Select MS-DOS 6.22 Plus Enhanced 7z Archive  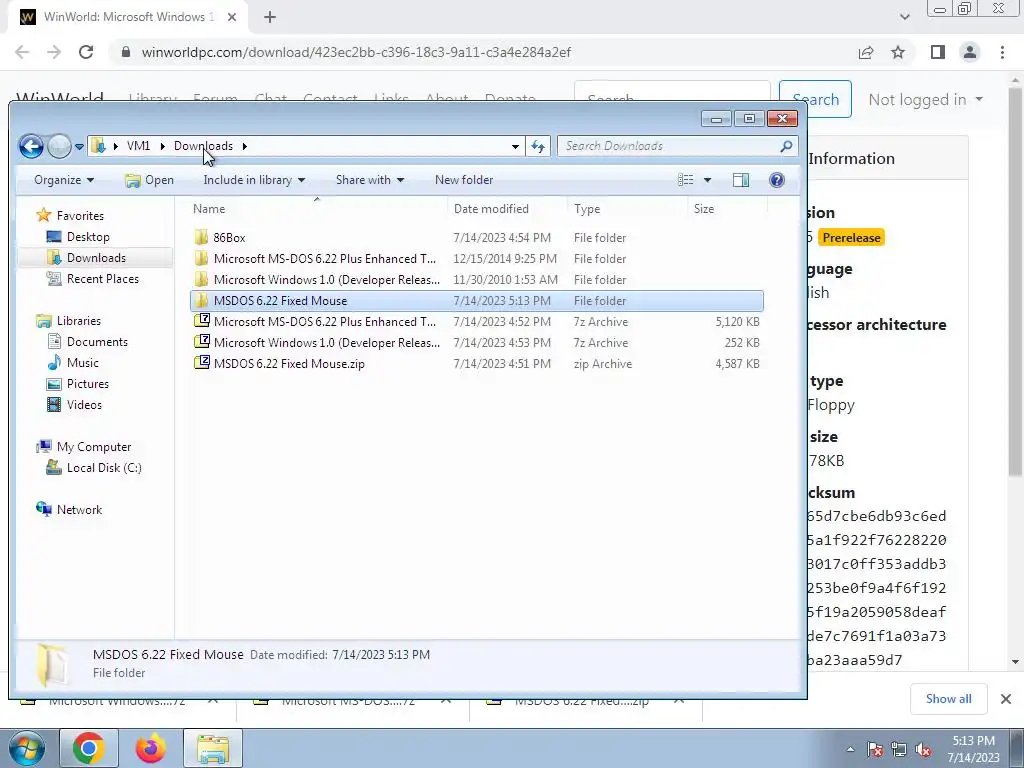[477, 321]
